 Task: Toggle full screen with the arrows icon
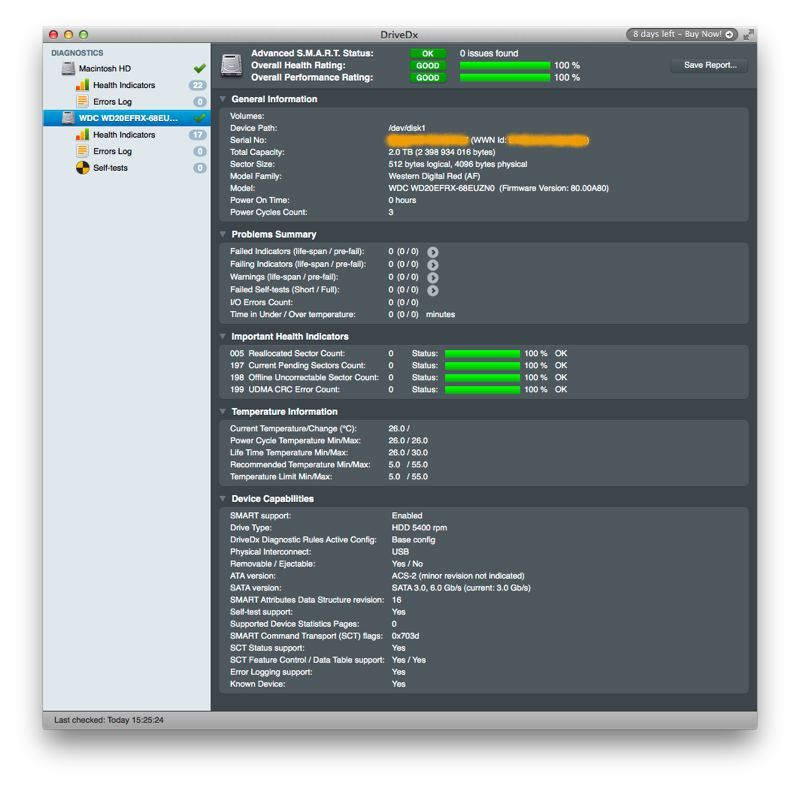coord(748,34)
